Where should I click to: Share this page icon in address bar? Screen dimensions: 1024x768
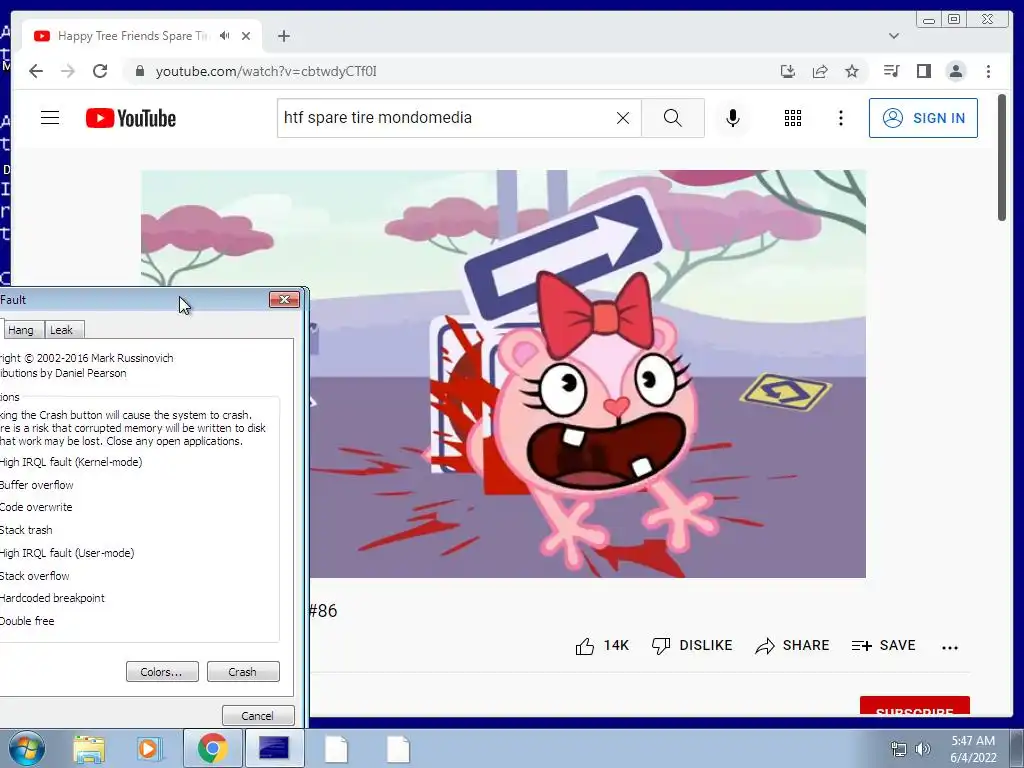click(x=820, y=71)
